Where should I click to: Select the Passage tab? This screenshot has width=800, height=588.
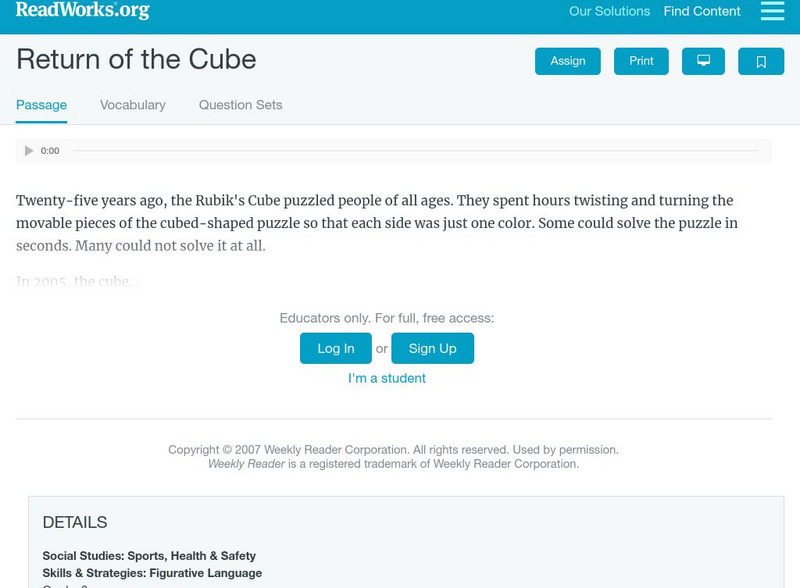[x=40, y=104]
